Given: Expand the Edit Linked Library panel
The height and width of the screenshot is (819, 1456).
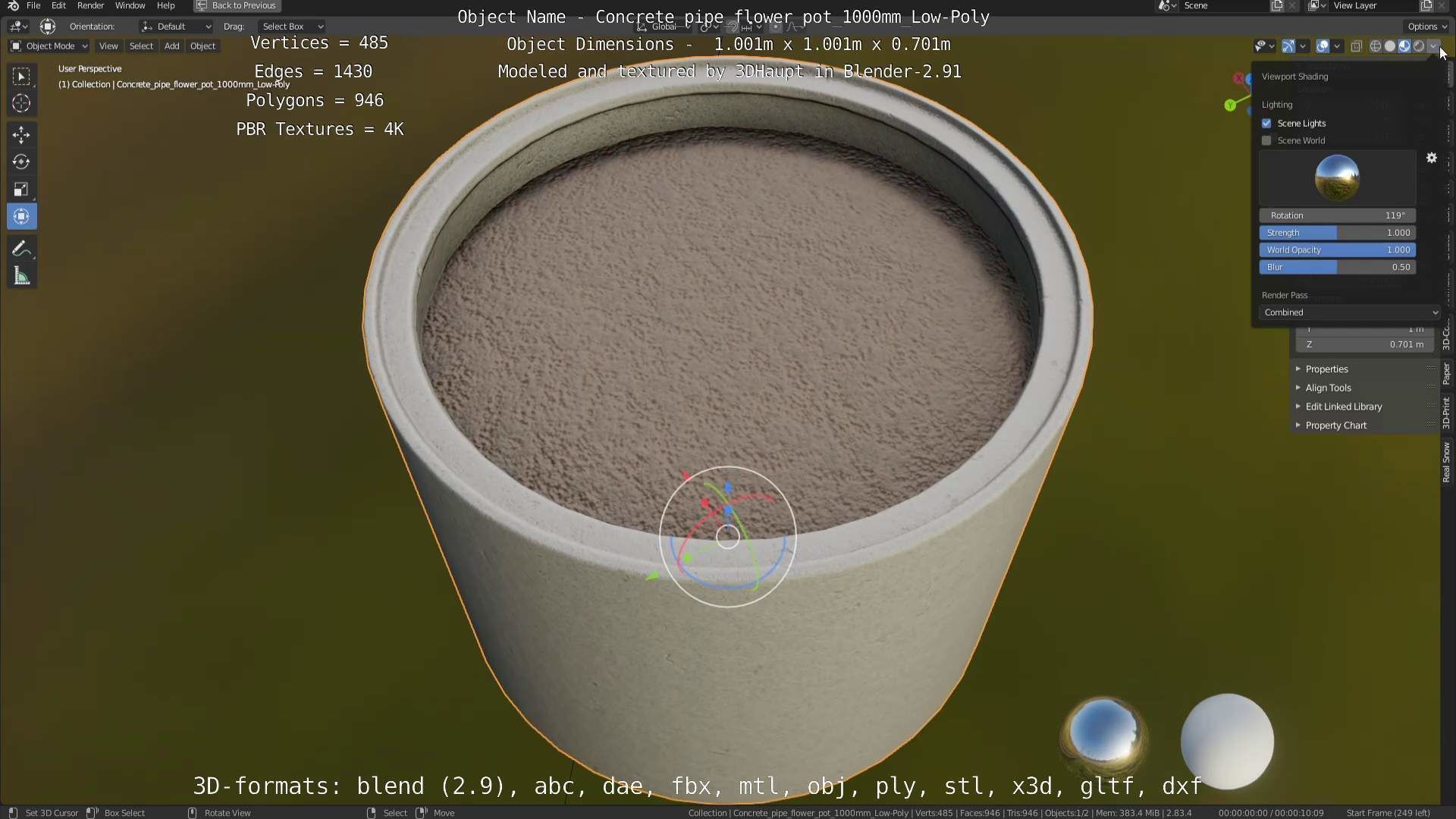Looking at the screenshot, I should pyautogui.click(x=1365, y=406).
